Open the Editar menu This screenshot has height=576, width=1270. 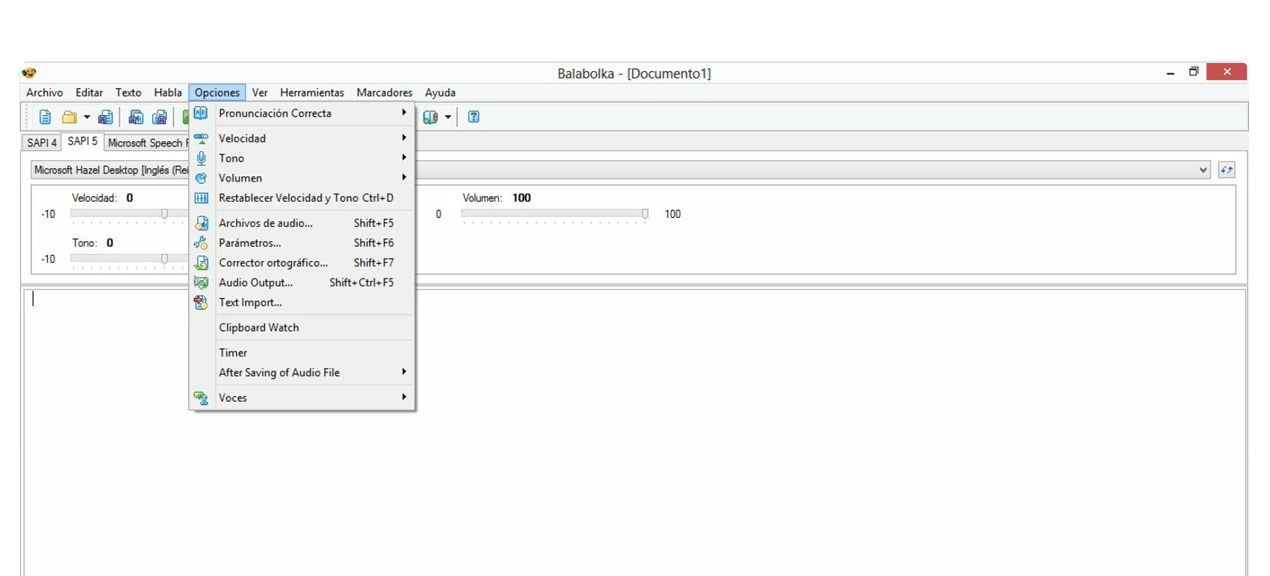click(x=89, y=93)
